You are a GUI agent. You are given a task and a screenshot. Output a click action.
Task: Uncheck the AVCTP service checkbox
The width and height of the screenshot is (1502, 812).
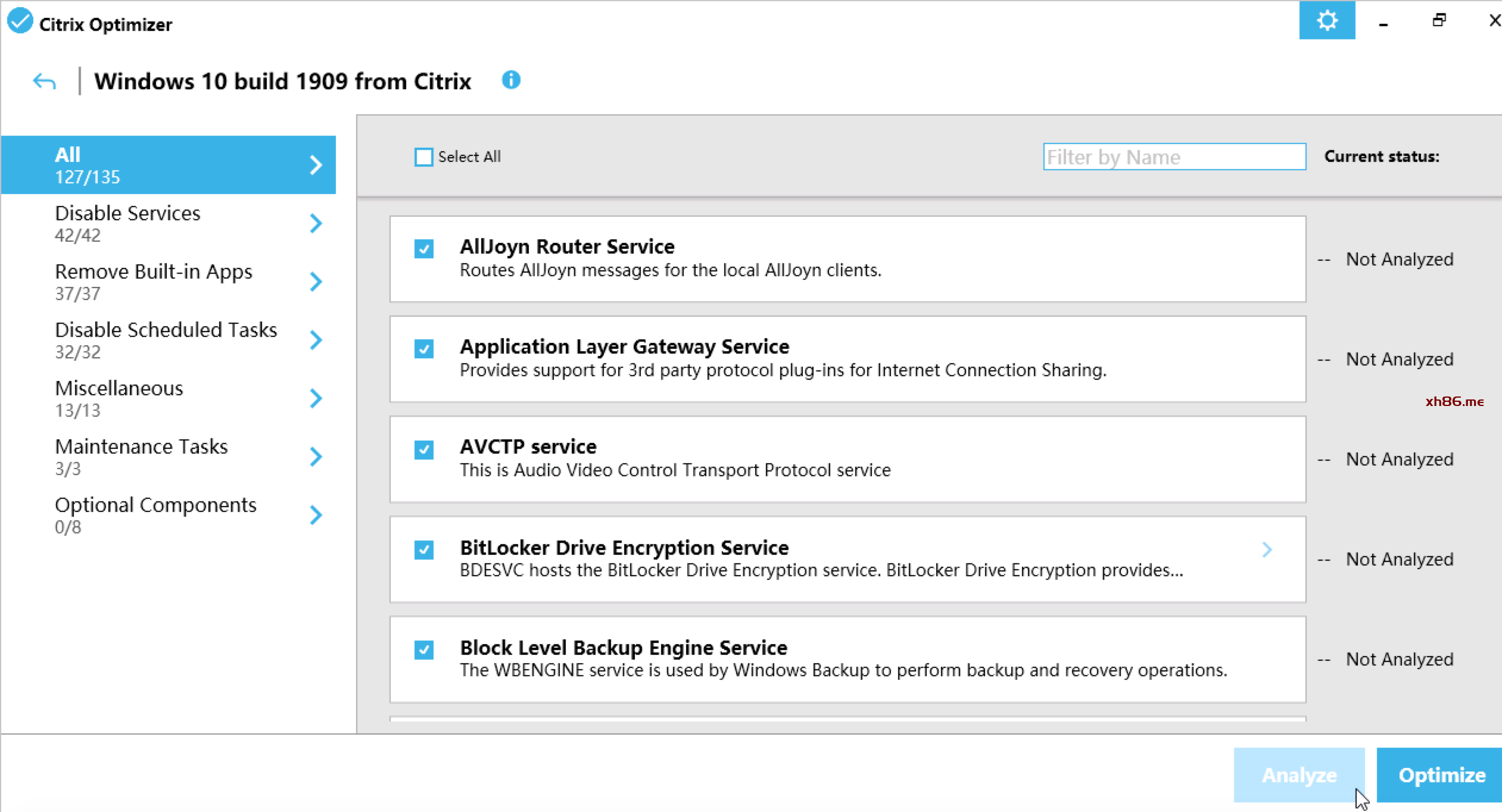coord(423,449)
